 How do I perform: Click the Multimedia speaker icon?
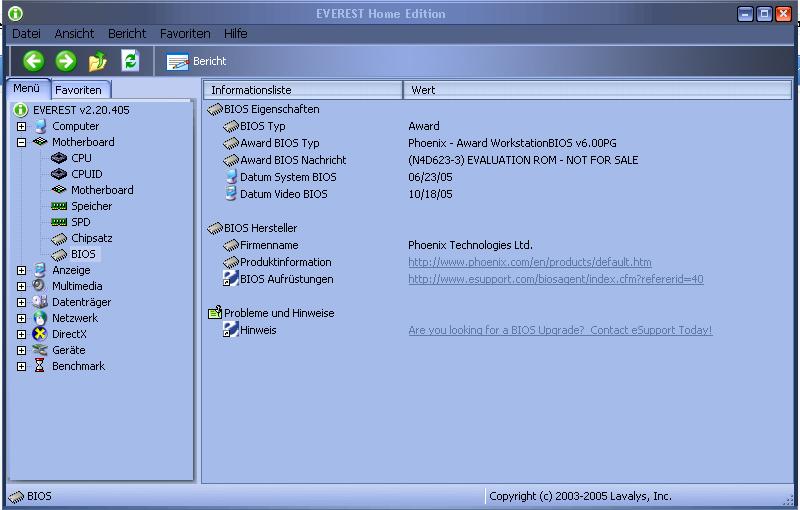pos(39,286)
